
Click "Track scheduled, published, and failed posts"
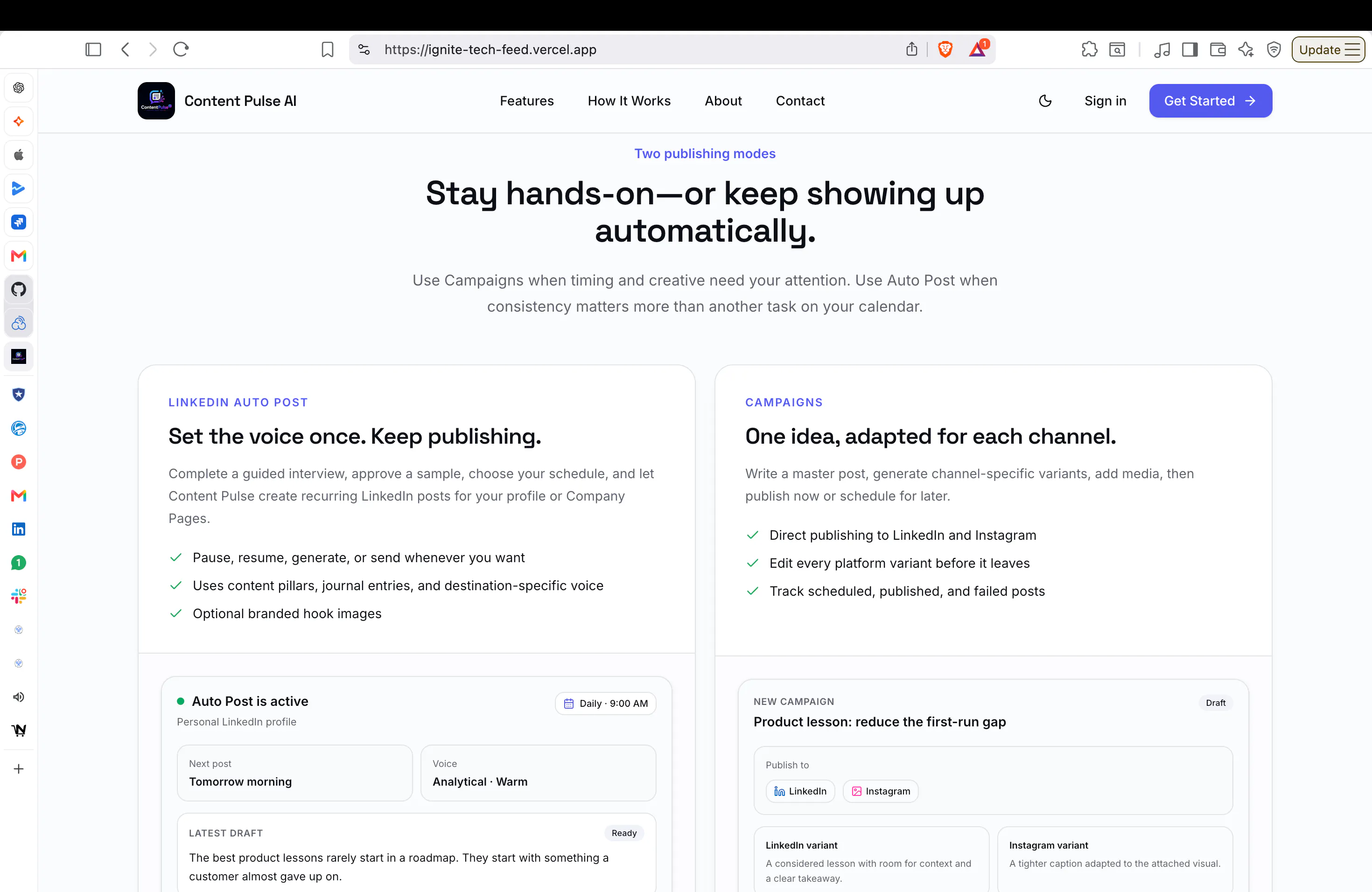coord(907,591)
